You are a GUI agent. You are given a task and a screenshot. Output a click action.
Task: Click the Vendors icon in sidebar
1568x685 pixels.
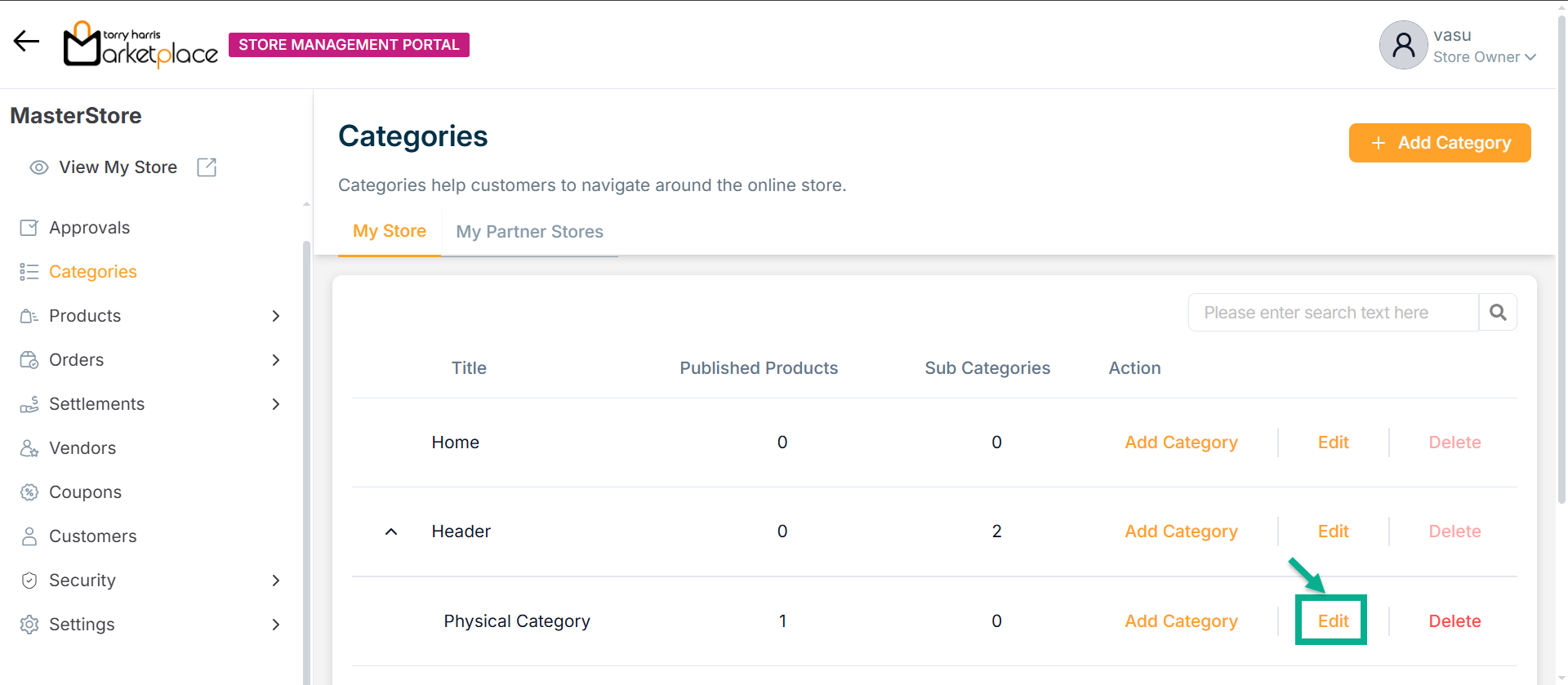[29, 448]
